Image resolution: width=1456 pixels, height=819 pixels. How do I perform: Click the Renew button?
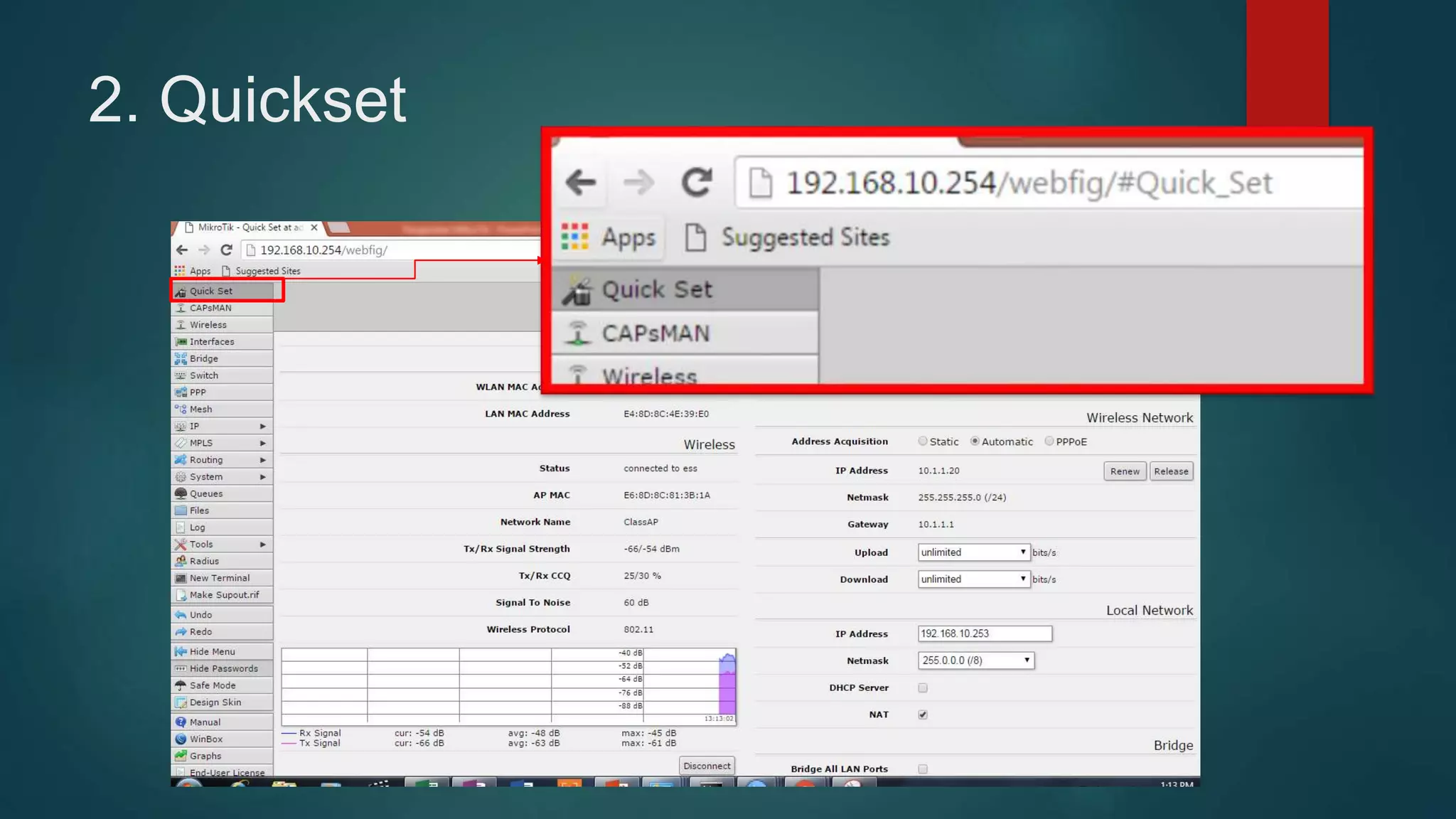click(1125, 471)
